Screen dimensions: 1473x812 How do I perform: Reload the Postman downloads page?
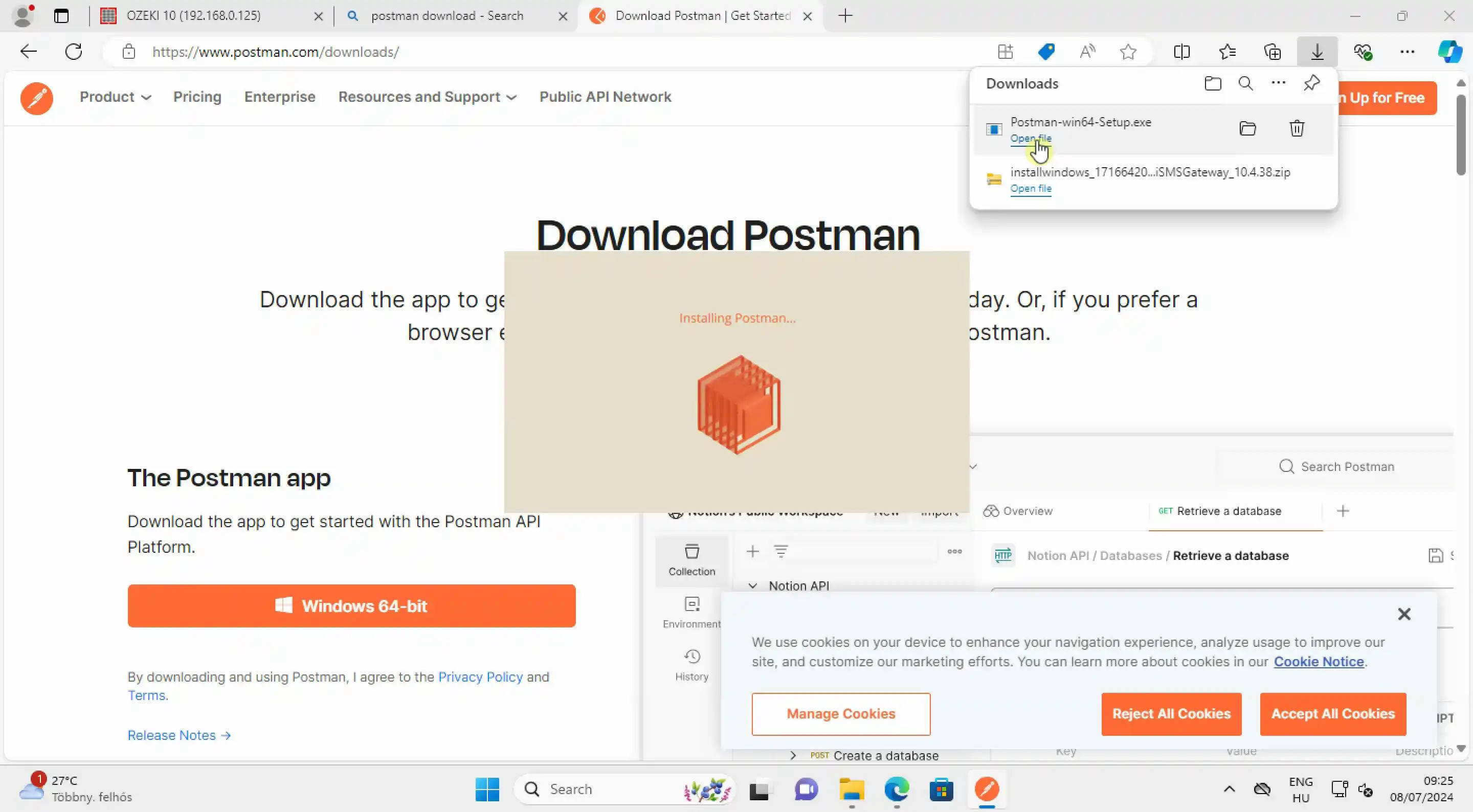[74, 52]
